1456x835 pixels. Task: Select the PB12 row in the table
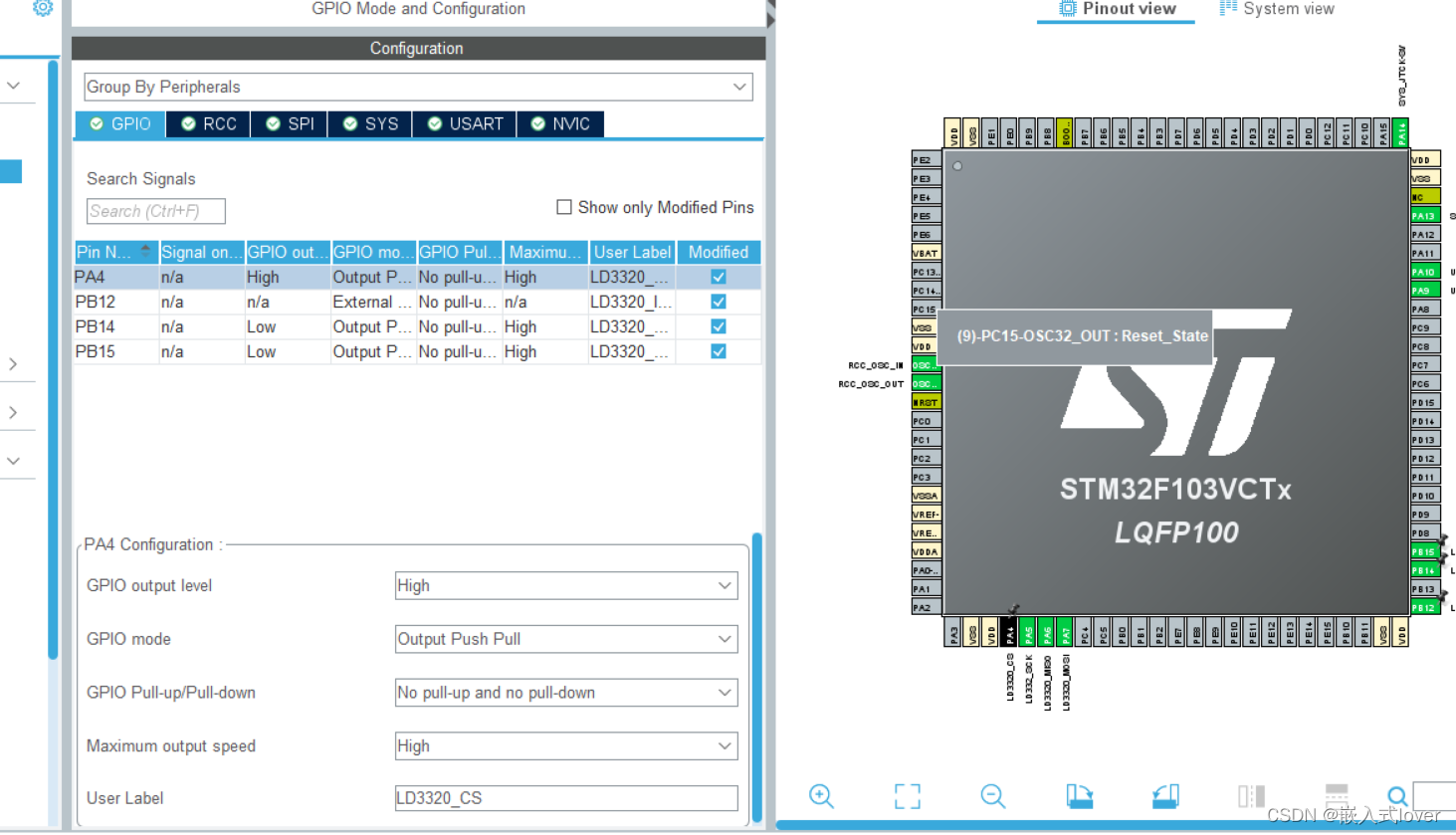(418, 302)
